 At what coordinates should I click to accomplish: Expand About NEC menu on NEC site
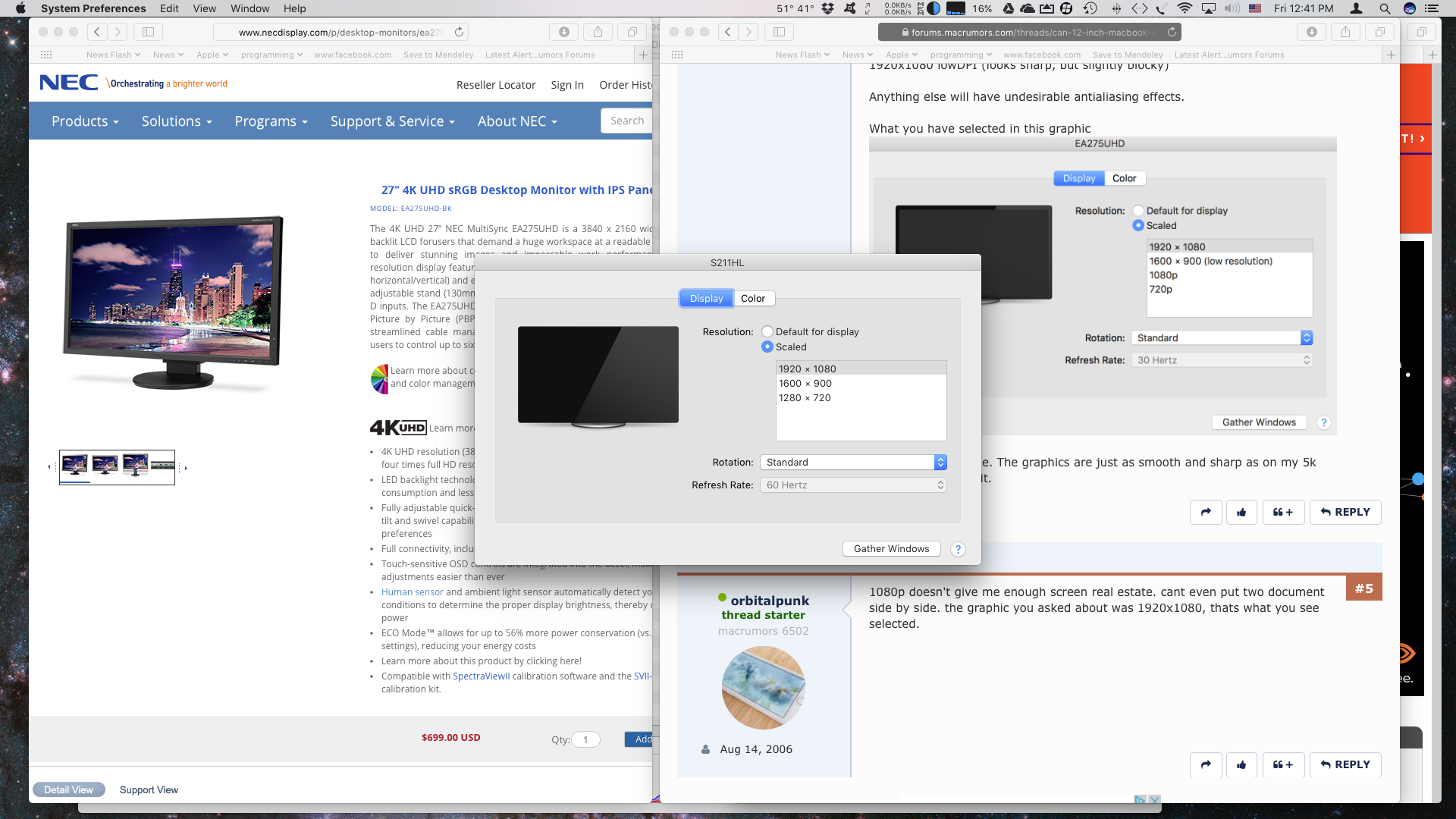pos(517,121)
